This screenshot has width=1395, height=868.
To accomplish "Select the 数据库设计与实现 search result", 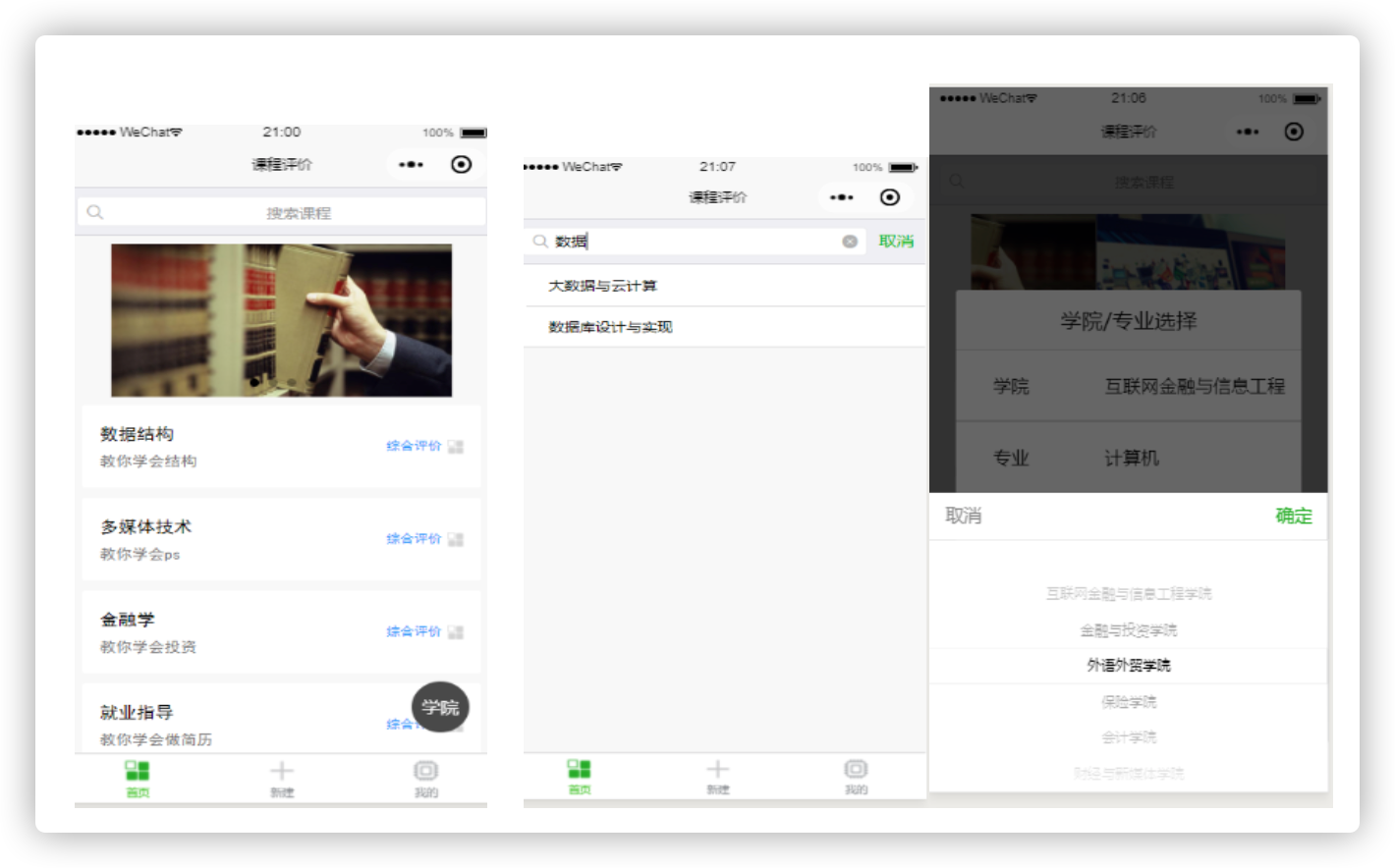I will coord(724,327).
